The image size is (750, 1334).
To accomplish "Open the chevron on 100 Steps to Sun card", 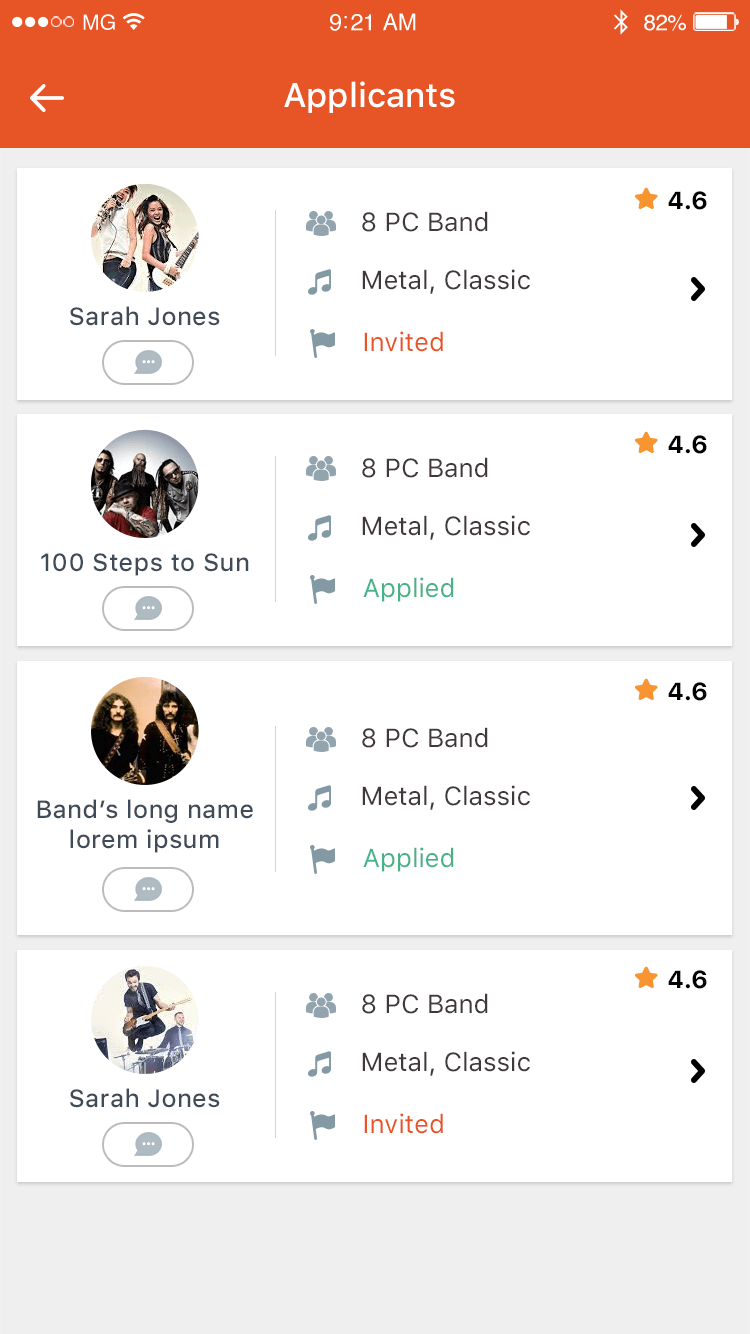I will pyautogui.click(x=698, y=535).
